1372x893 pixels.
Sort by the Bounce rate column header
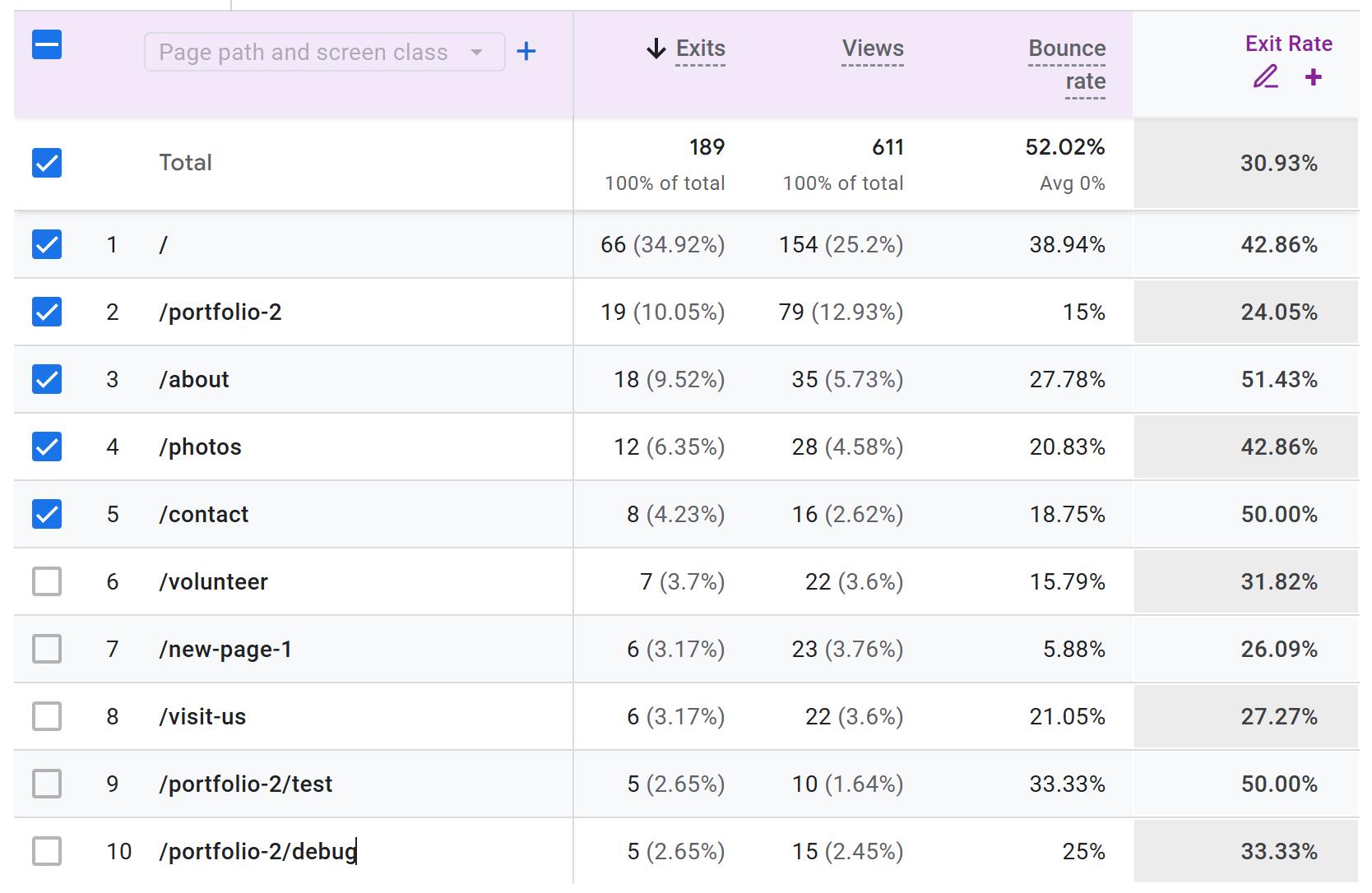(1066, 64)
